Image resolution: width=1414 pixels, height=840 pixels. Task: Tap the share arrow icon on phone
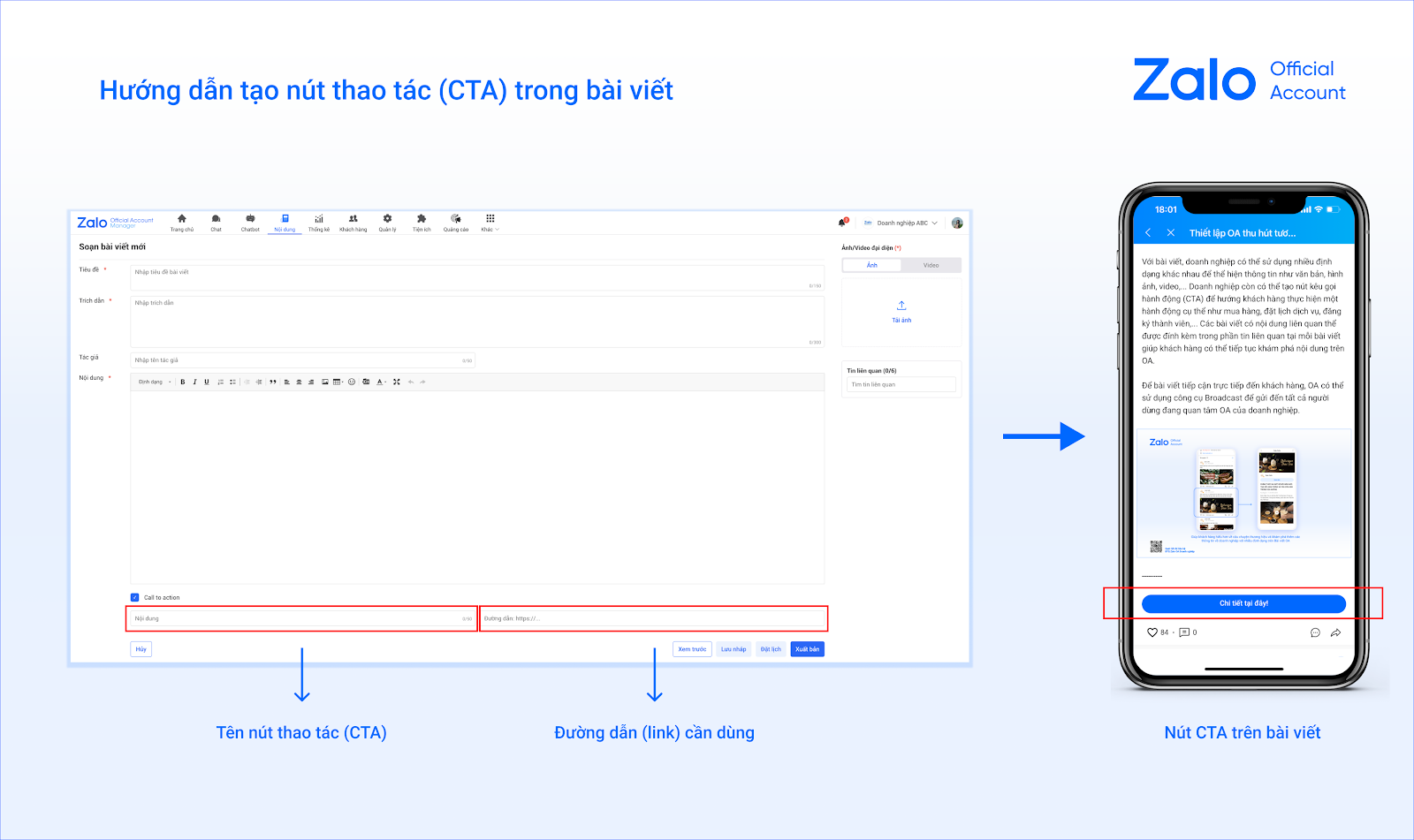tap(1335, 632)
